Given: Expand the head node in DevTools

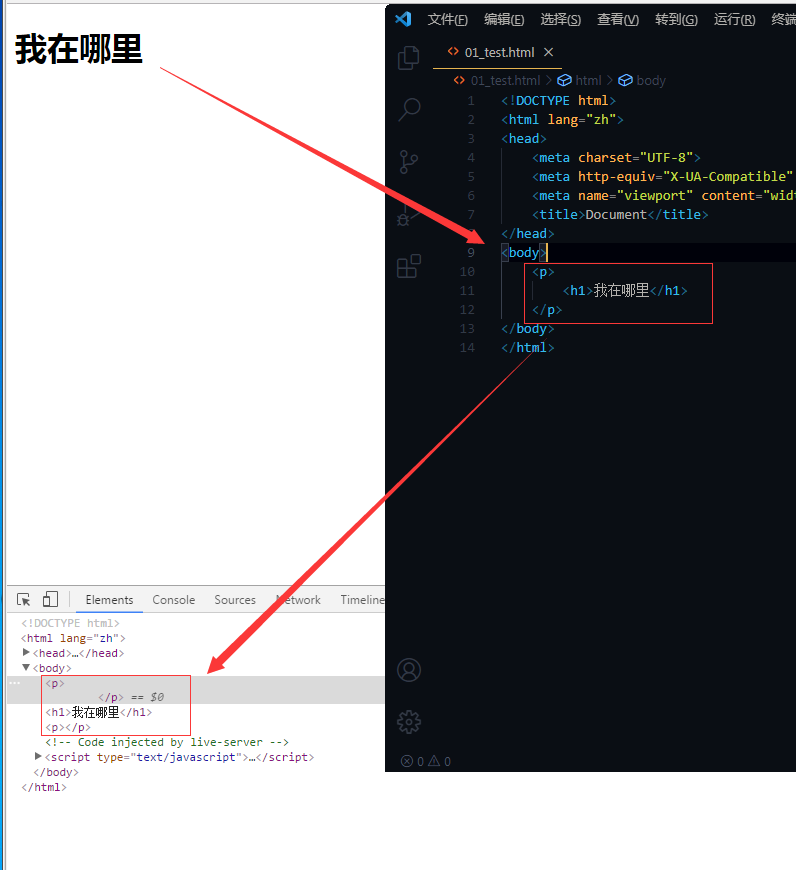Looking at the screenshot, I should point(26,652).
